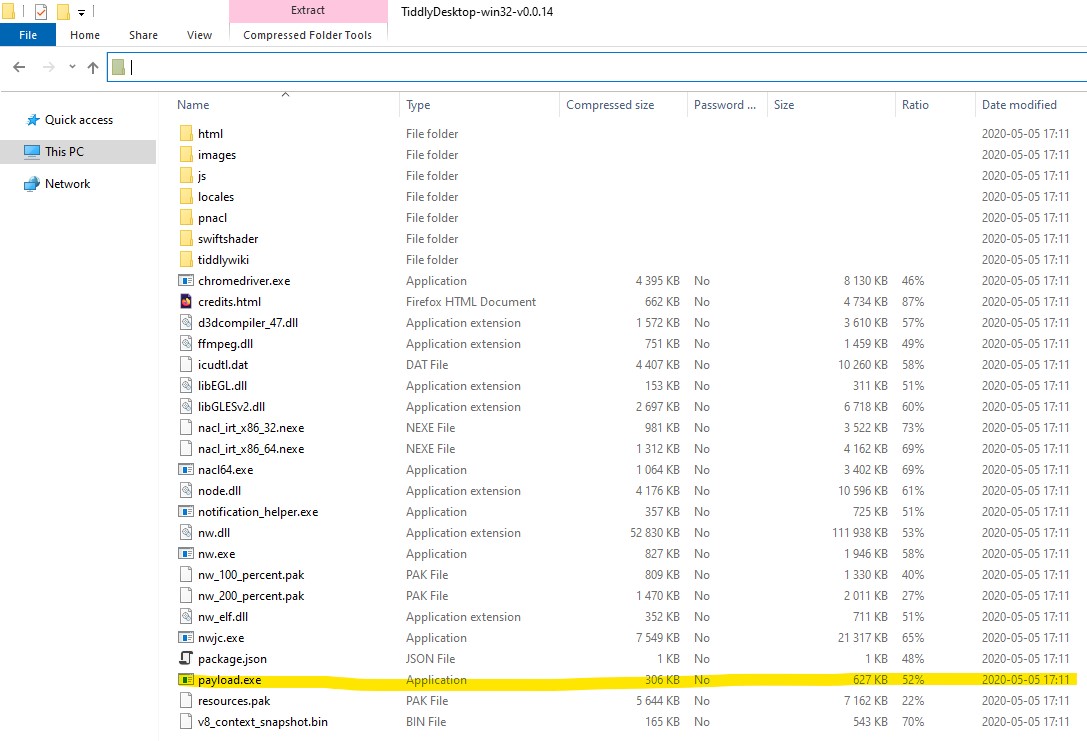1087x741 pixels.
Task: Select Network in navigation pane
Action: pos(67,184)
